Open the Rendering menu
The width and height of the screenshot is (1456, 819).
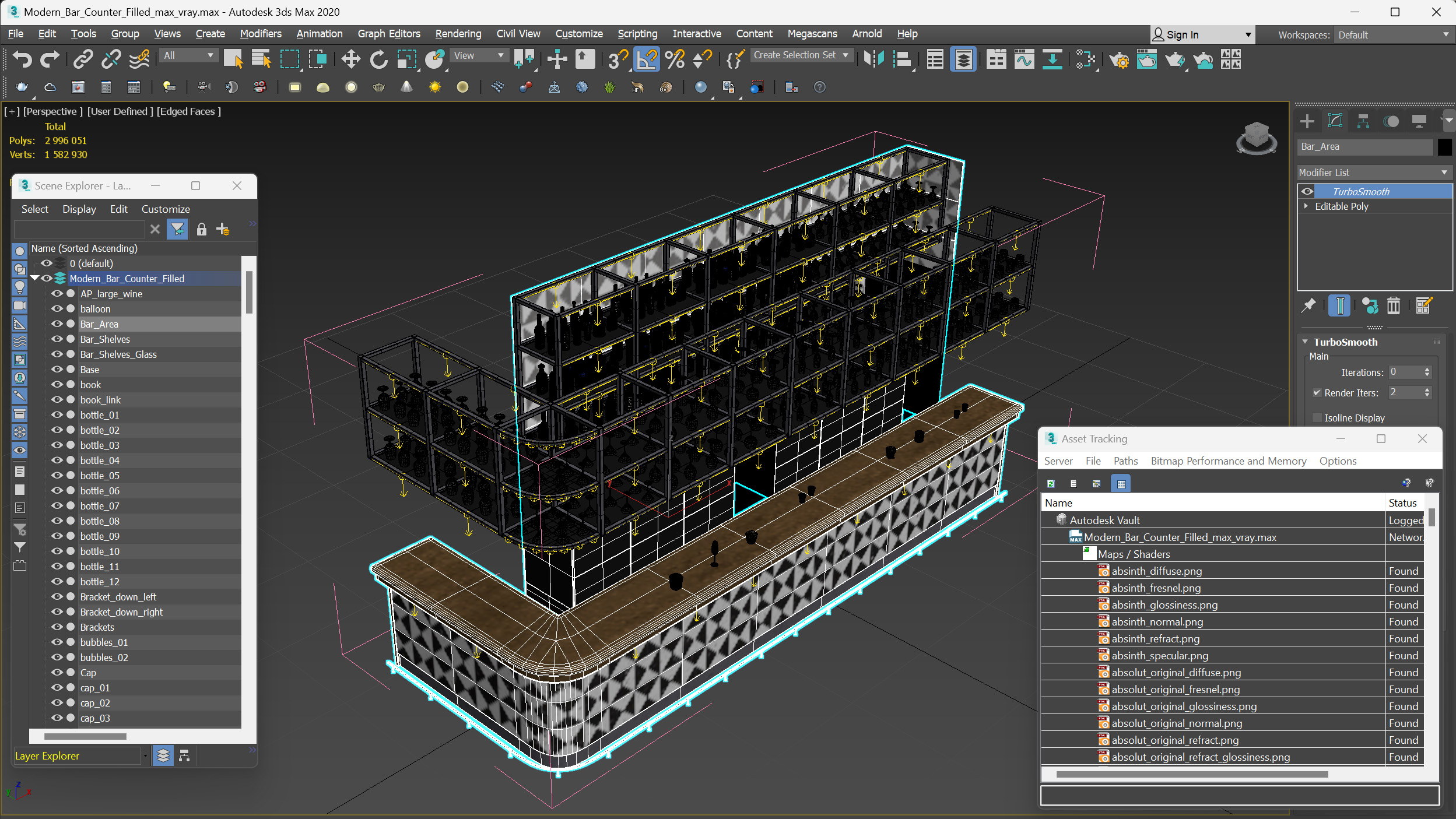(x=458, y=34)
